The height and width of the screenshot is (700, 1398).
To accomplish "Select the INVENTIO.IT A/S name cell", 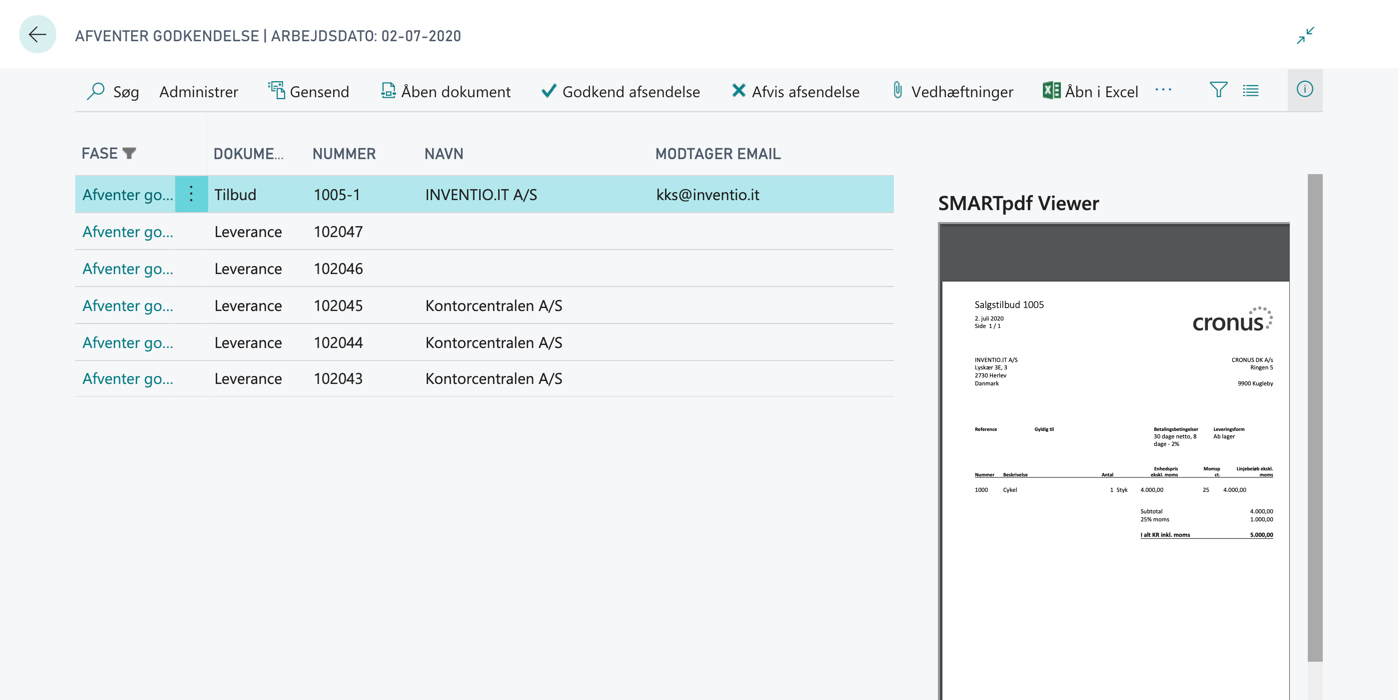I will coord(481,194).
